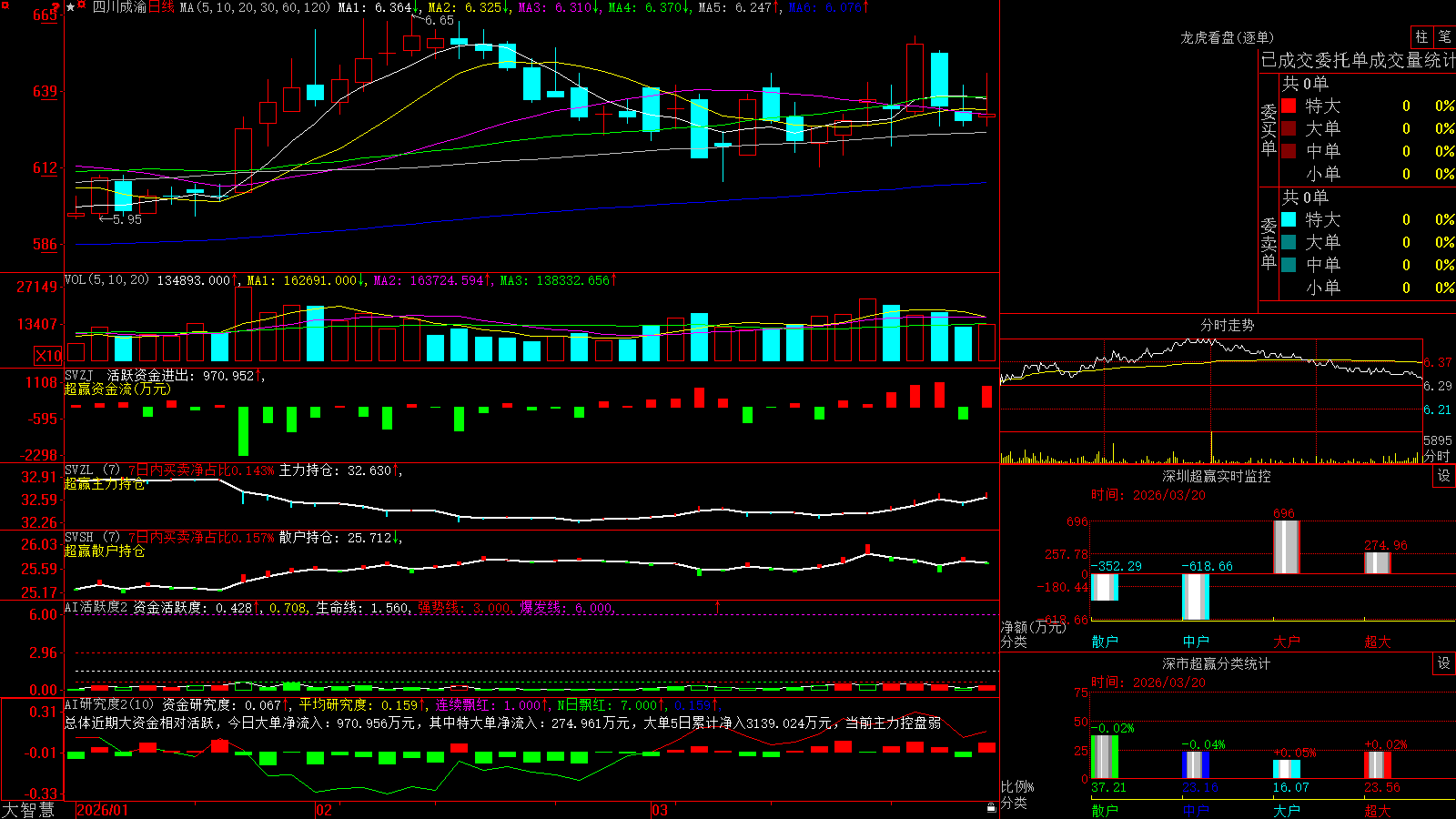
Task: Click the white star favorite icon beside 四川成渝
Action: pyautogui.click(x=71, y=7)
